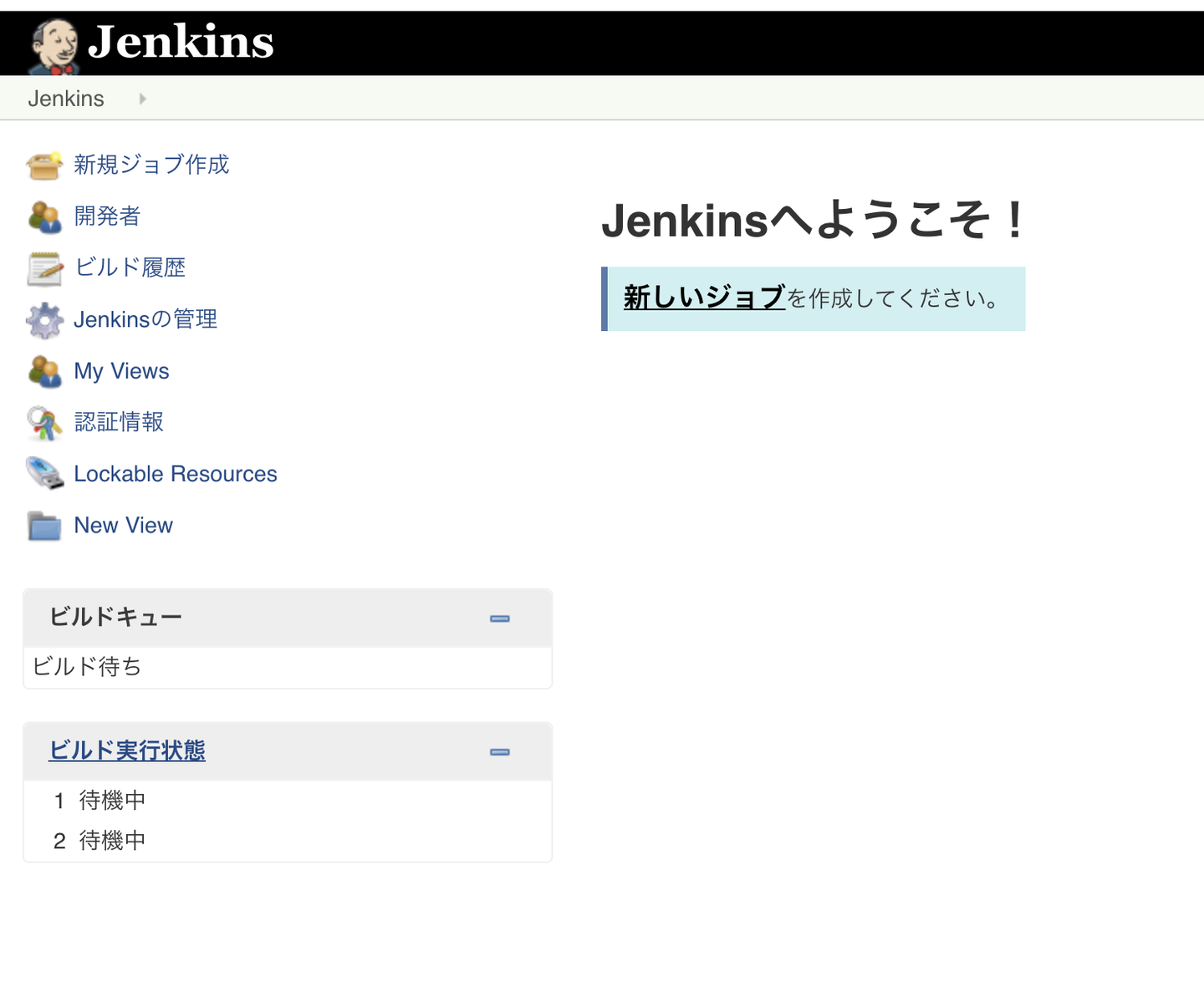This screenshot has width=1204, height=982.
Task: Select executor 2 待機中 row
Action: 288,841
